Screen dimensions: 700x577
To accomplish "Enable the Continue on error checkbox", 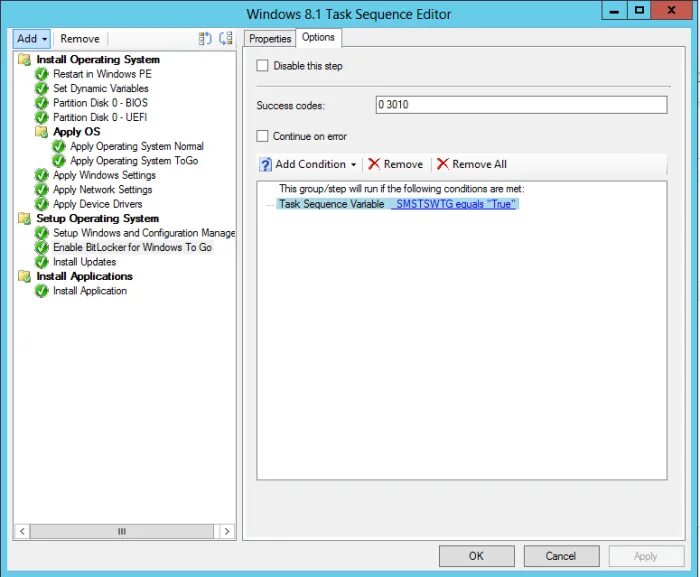I will 262,136.
